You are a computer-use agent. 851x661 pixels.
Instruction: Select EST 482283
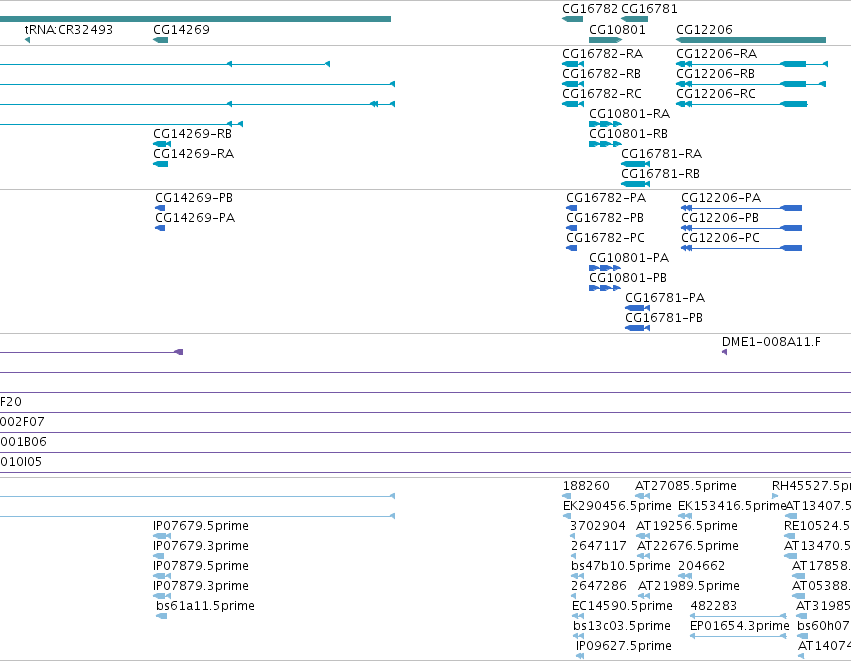(x=714, y=607)
